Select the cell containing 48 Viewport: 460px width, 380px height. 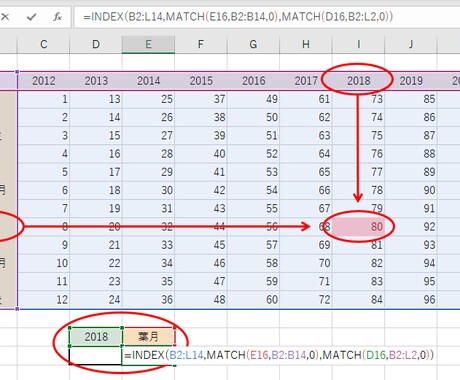tap(201, 299)
